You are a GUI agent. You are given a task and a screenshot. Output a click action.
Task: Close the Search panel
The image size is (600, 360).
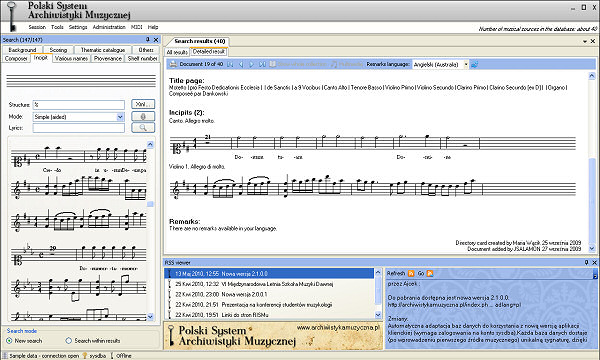pos(156,39)
